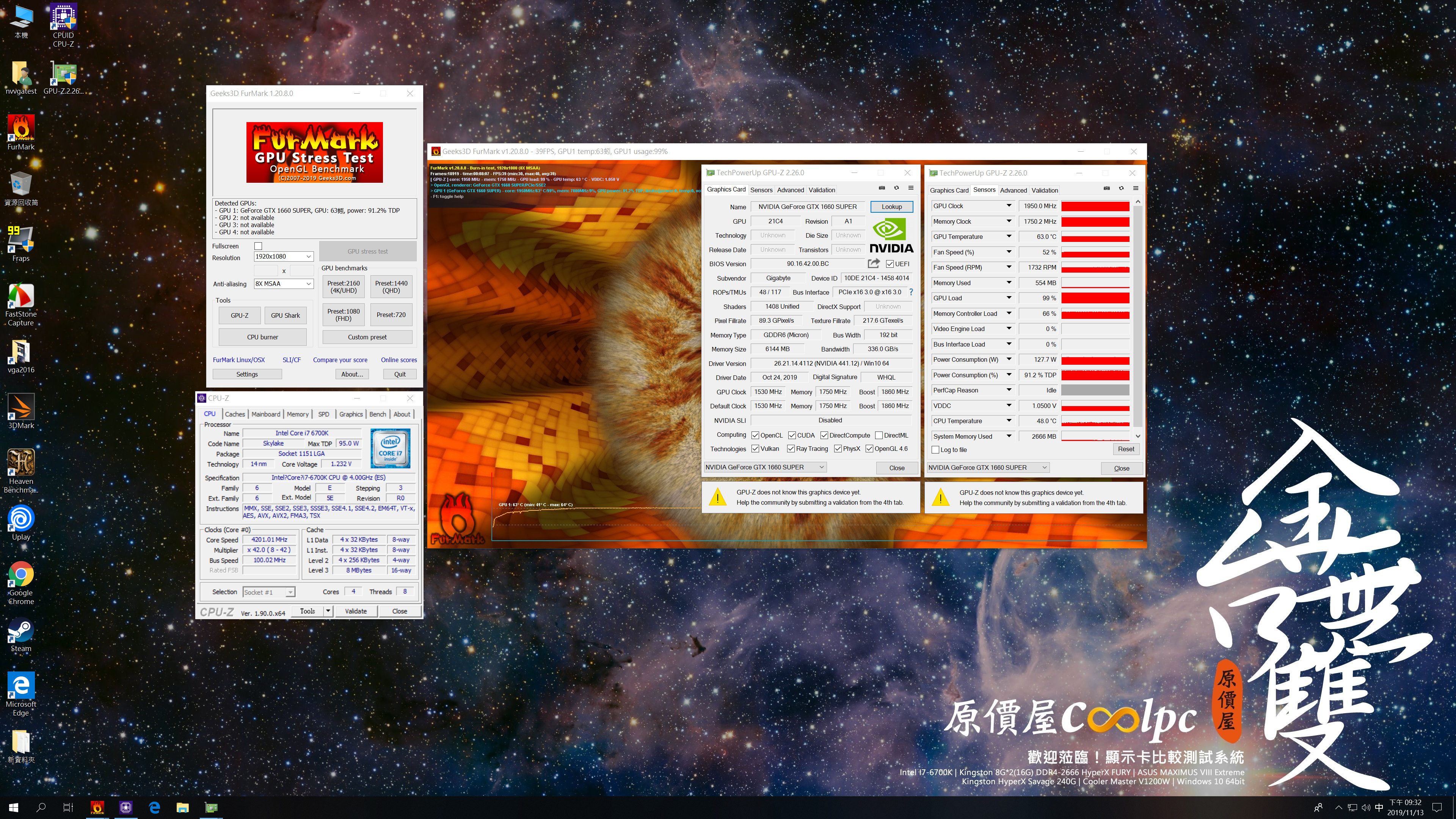1456x819 pixels.
Task: Toggle DirectML checkbox
Action: point(879,435)
